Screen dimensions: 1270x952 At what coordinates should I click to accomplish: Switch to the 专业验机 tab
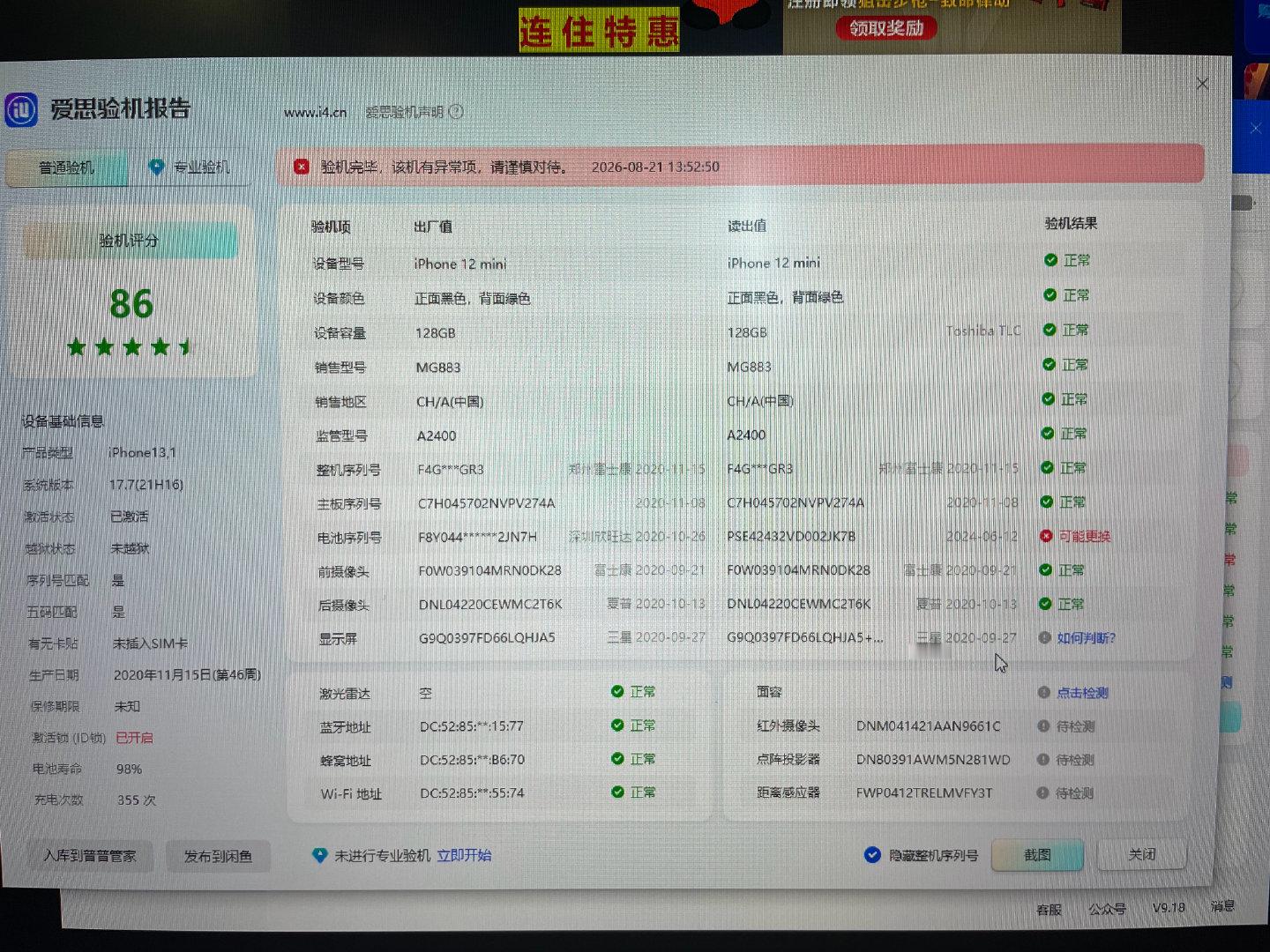[x=190, y=167]
